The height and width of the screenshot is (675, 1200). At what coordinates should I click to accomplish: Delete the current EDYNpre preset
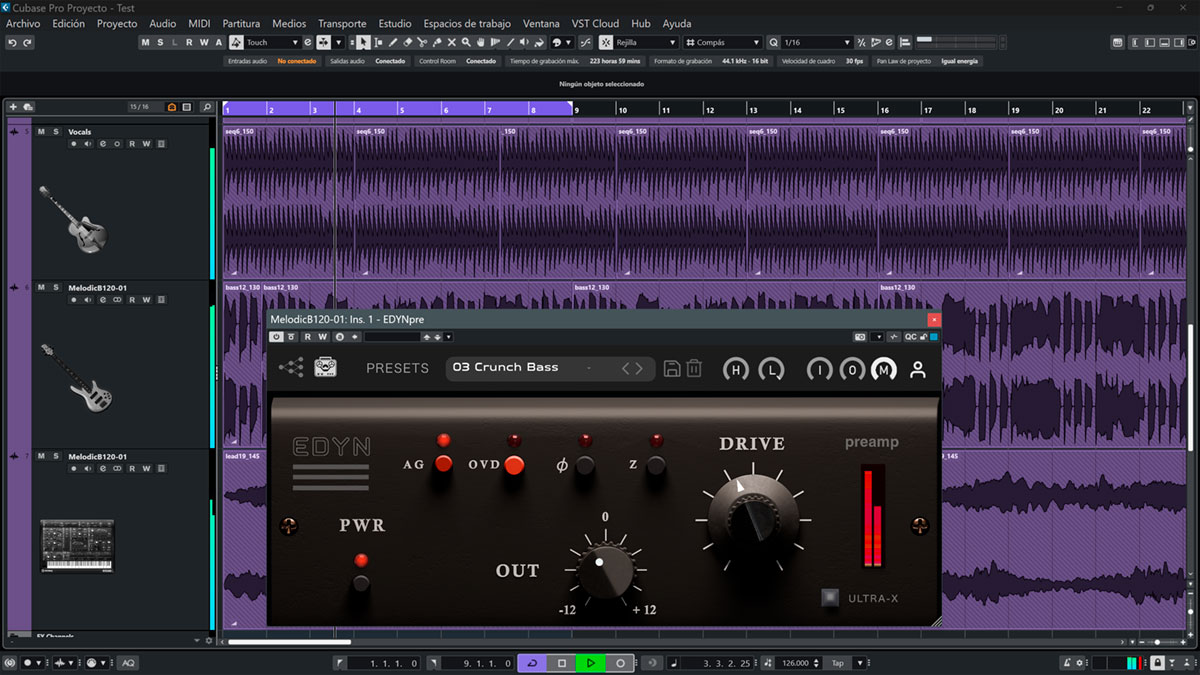pos(694,368)
